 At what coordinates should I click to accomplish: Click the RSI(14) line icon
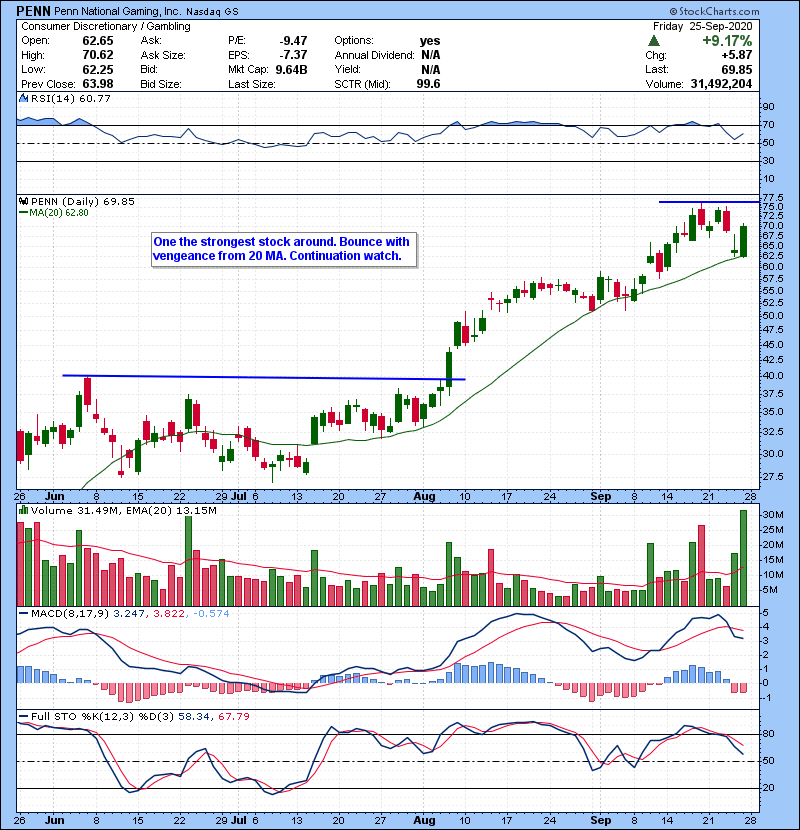tap(23, 98)
